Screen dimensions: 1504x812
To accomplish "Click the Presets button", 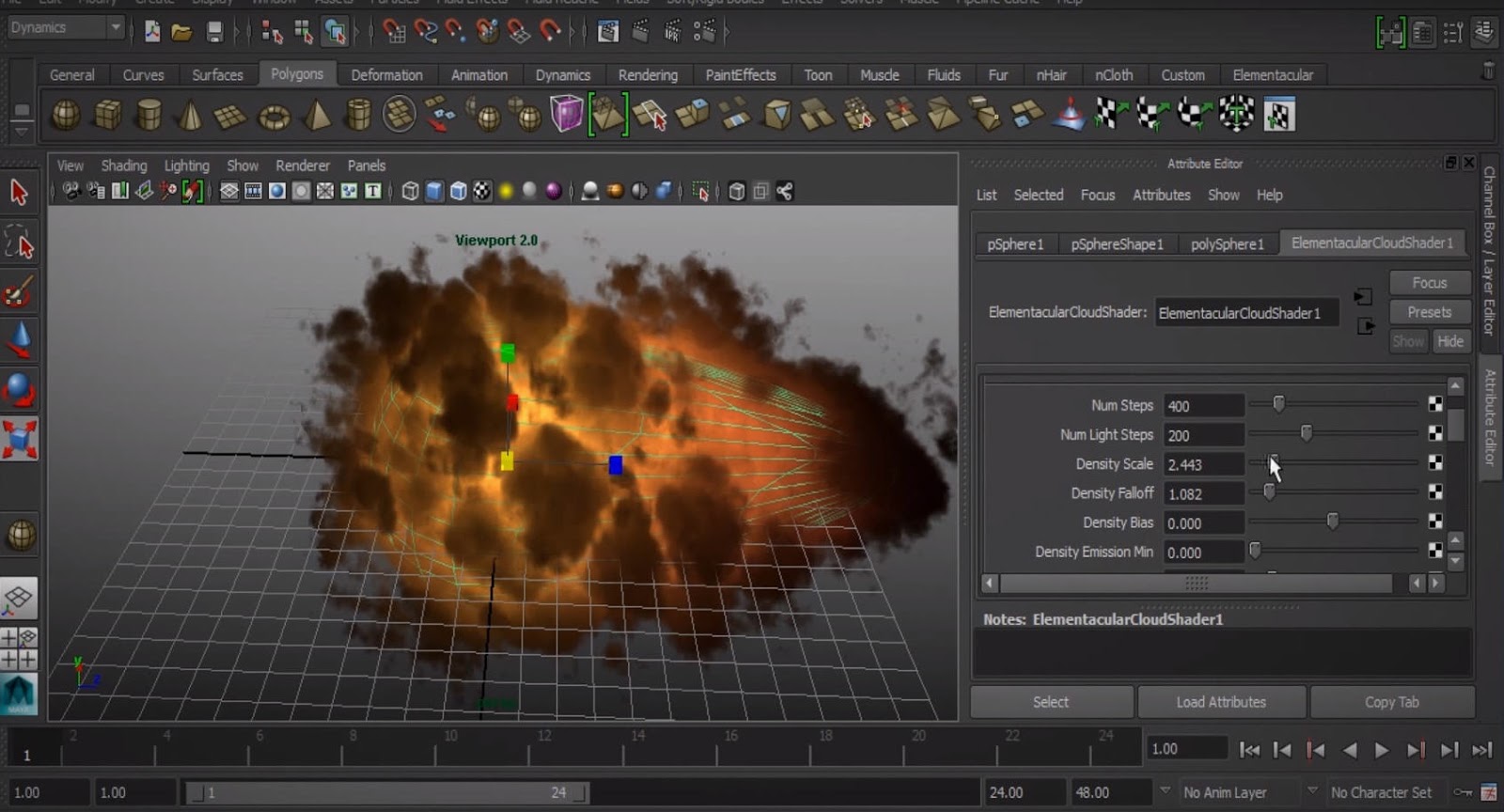I will click(1428, 312).
